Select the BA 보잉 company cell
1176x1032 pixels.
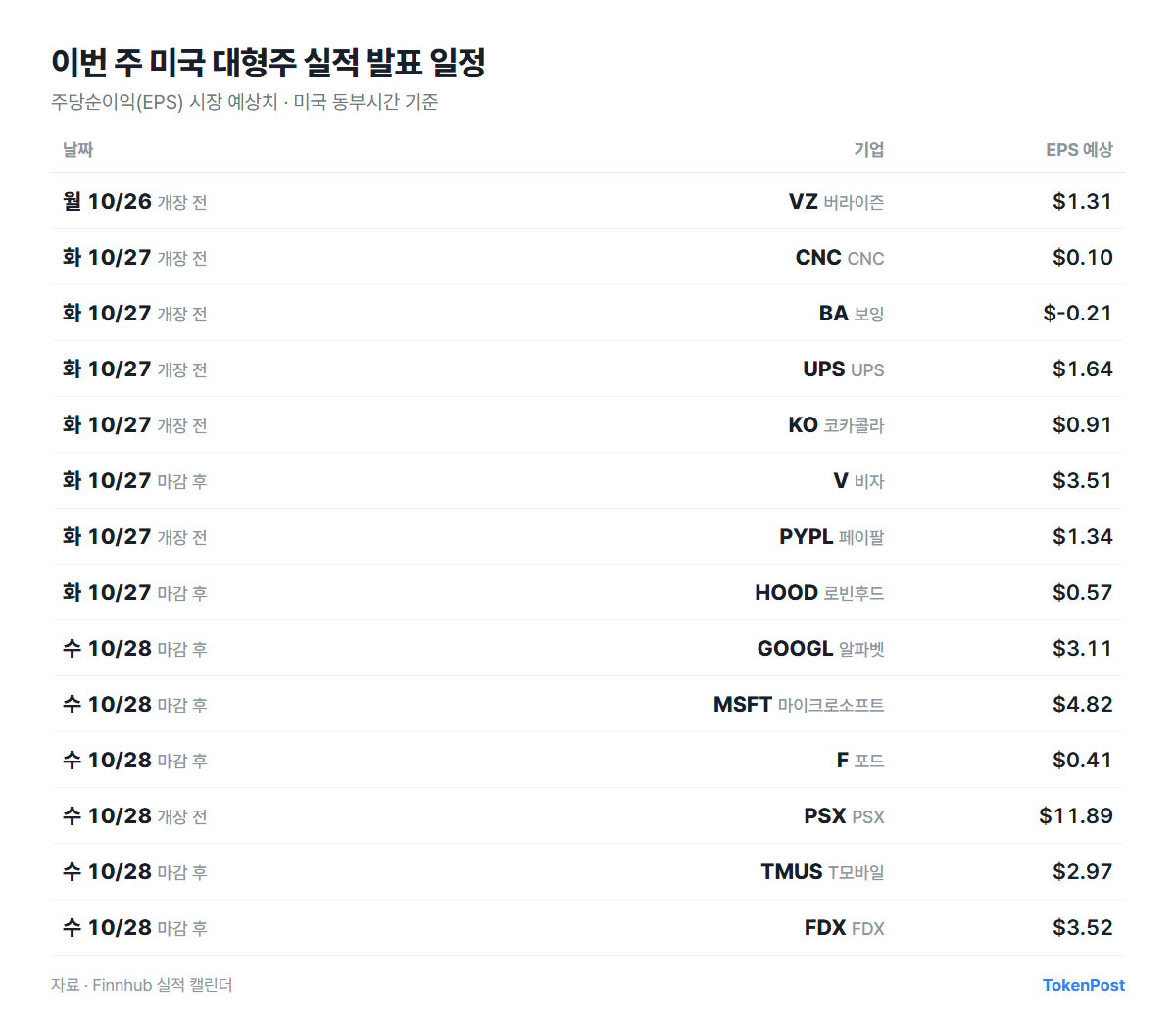pyautogui.click(x=852, y=313)
